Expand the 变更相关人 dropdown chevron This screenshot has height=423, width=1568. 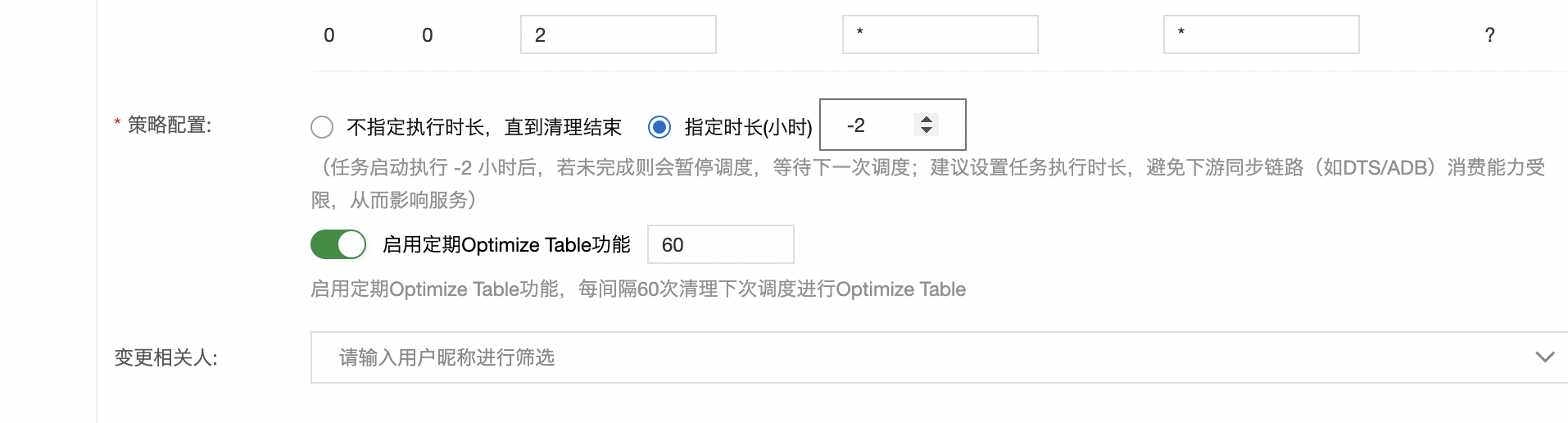[1544, 357]
